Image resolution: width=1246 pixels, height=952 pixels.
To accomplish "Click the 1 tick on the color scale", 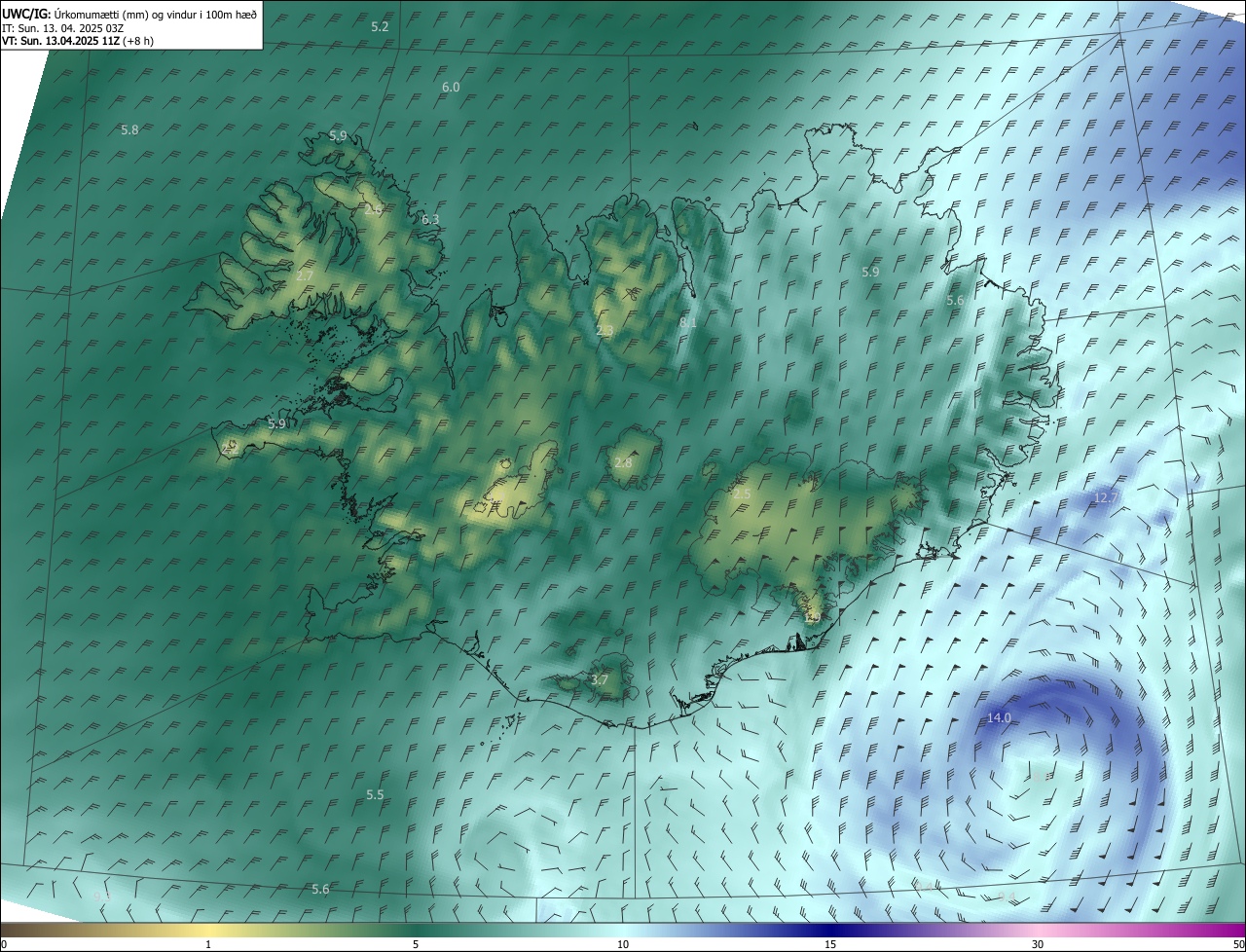I will pos(208,944).
